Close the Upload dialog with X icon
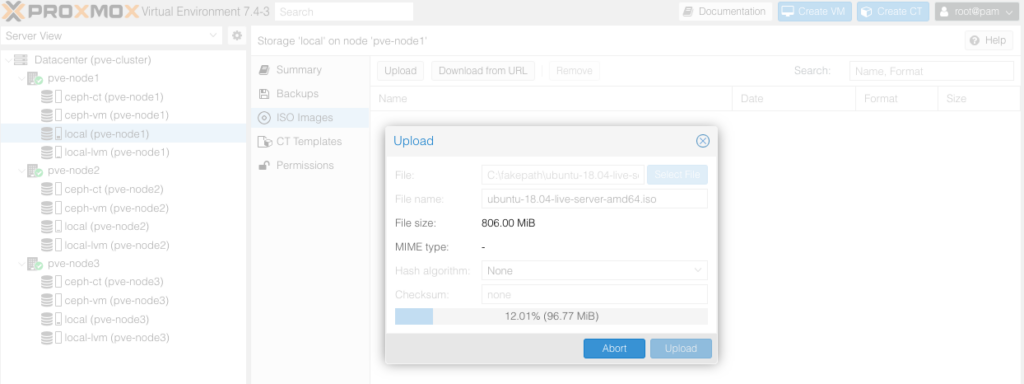The height and width of the screenshot is (384, 1024). [703, 141]
